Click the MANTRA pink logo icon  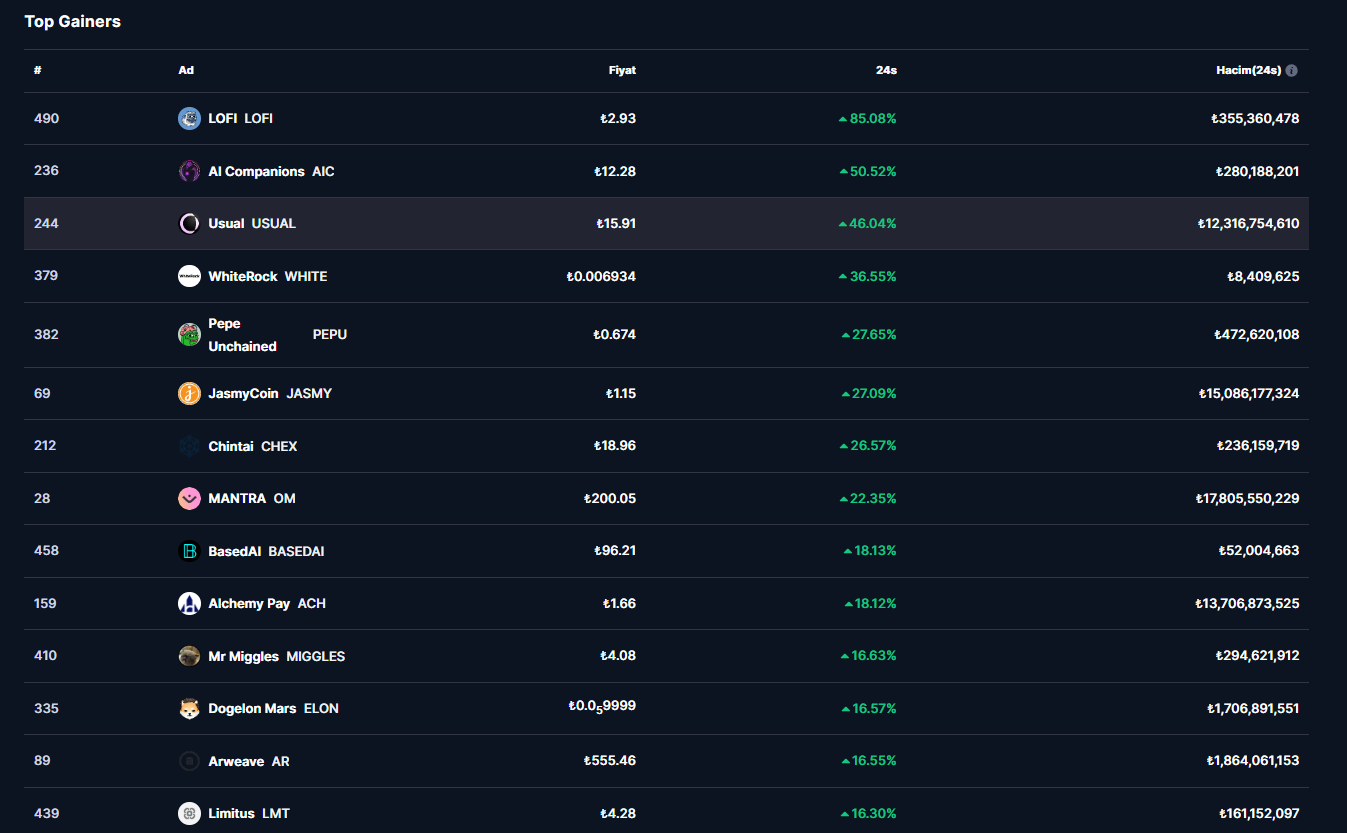coord(189,499)
